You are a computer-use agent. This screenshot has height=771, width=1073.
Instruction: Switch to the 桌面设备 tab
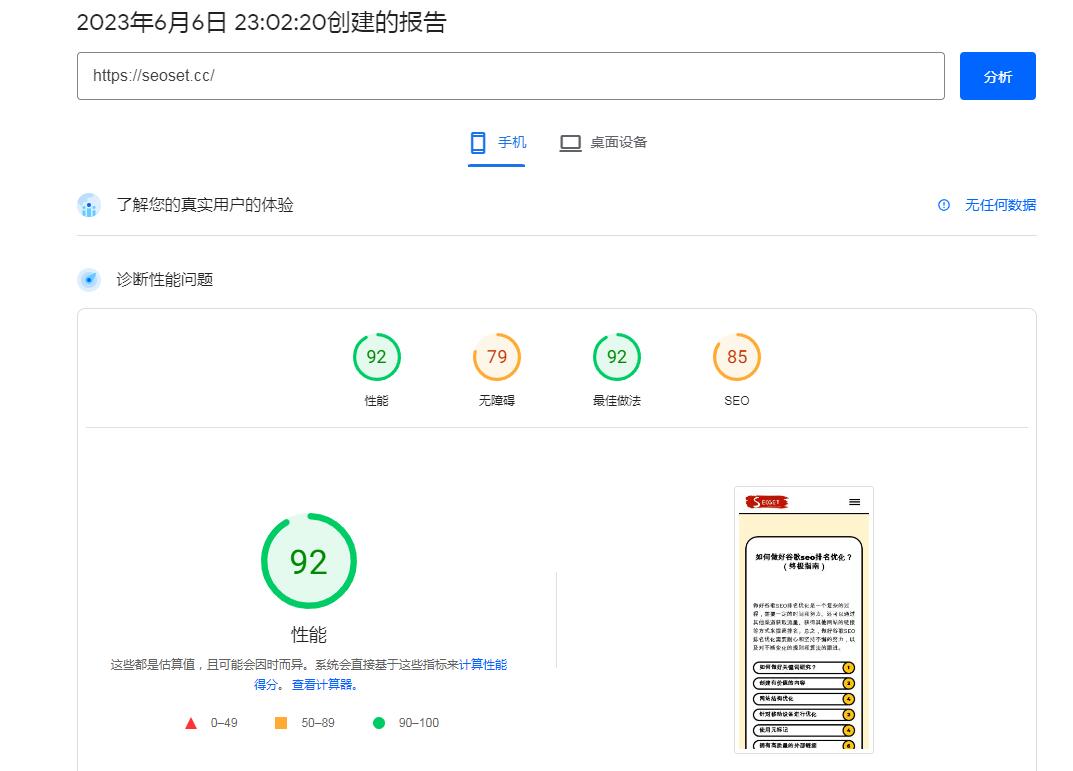click(603, 142)
